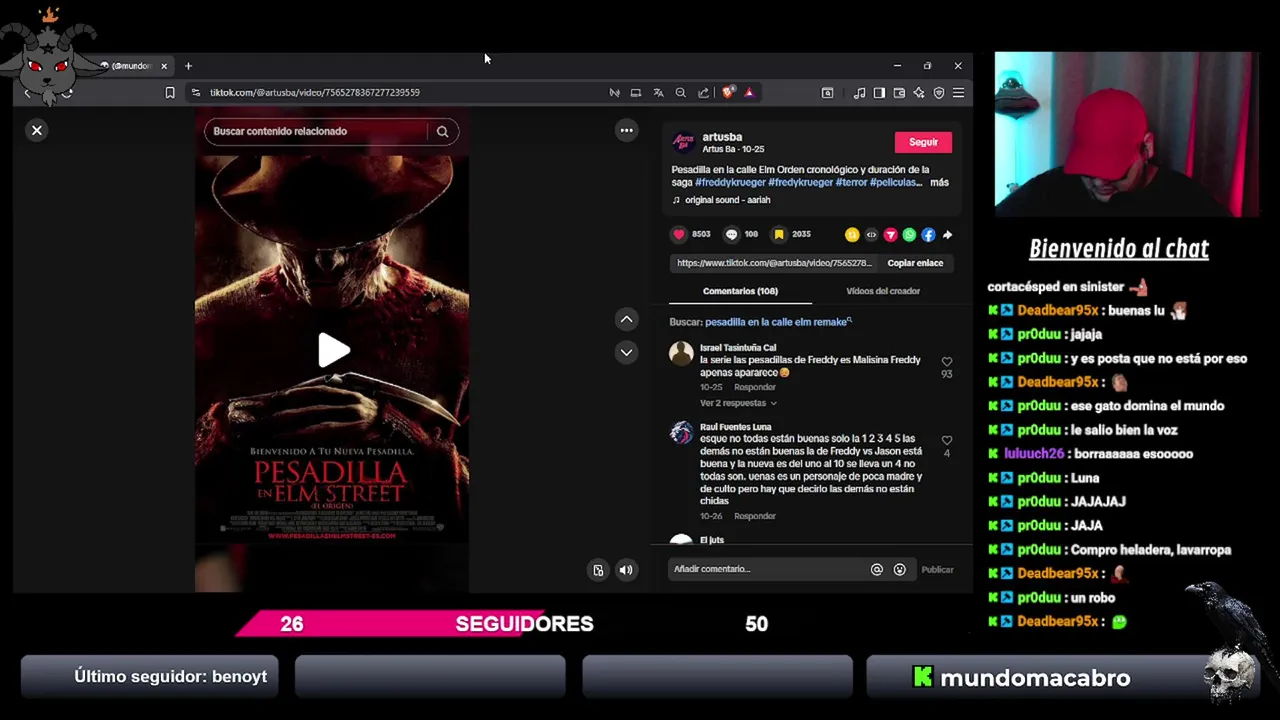
Task: Close the @mundomacabro browser tab
Action: pos(164,66)
